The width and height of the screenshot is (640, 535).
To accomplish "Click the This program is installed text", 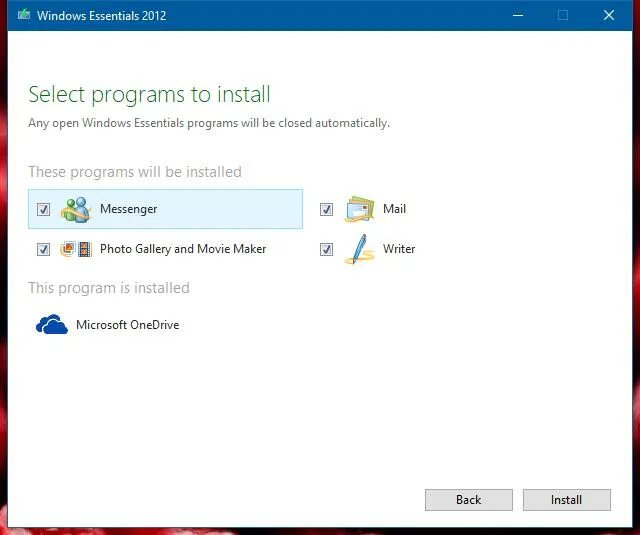I will (x=109, y=288).
